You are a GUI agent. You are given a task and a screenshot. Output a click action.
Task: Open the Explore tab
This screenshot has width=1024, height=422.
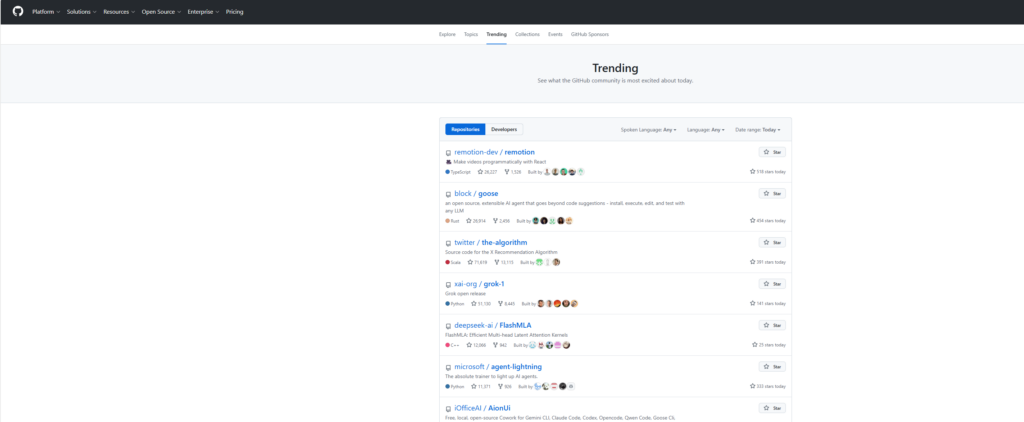coord(447,34)
